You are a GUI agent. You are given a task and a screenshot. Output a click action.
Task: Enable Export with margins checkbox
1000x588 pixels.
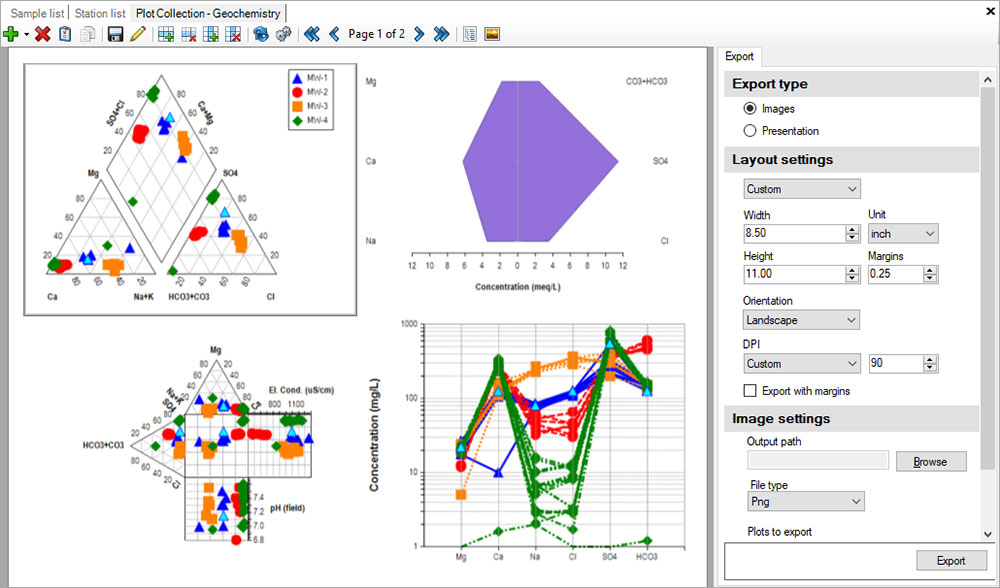[x=750, y=390]
